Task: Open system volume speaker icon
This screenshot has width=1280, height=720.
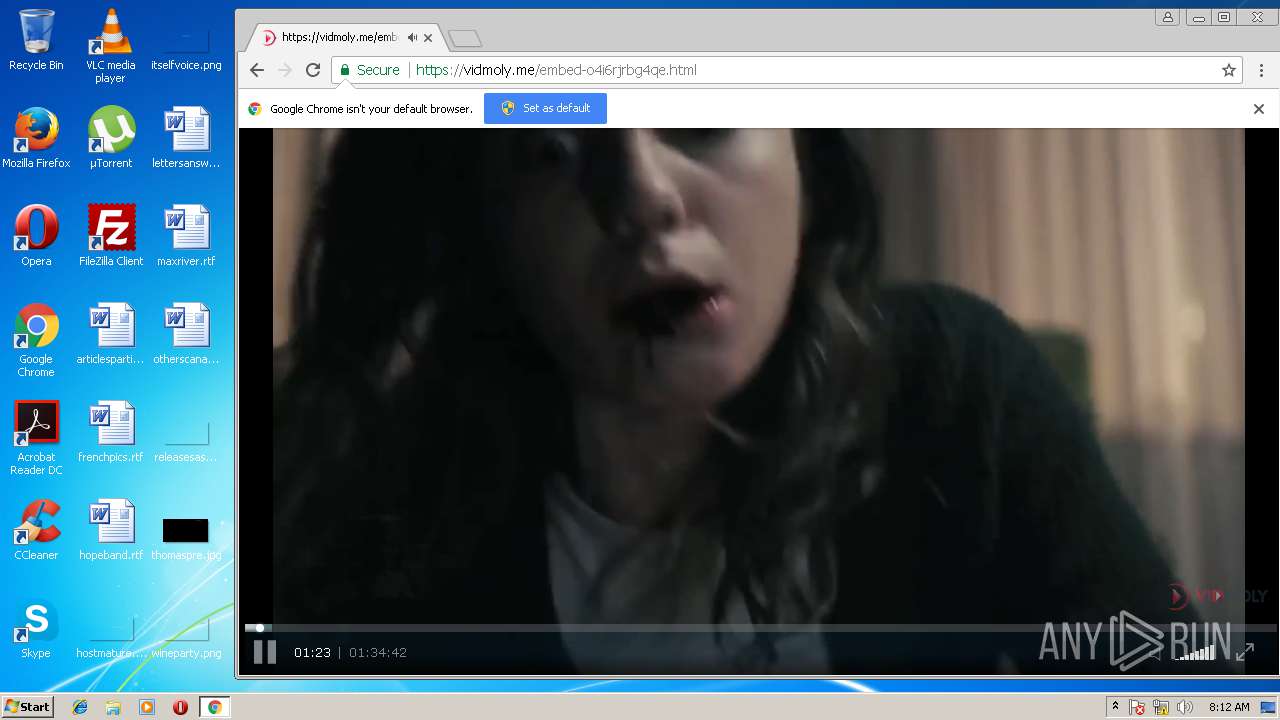Action: coord(1185,708)
